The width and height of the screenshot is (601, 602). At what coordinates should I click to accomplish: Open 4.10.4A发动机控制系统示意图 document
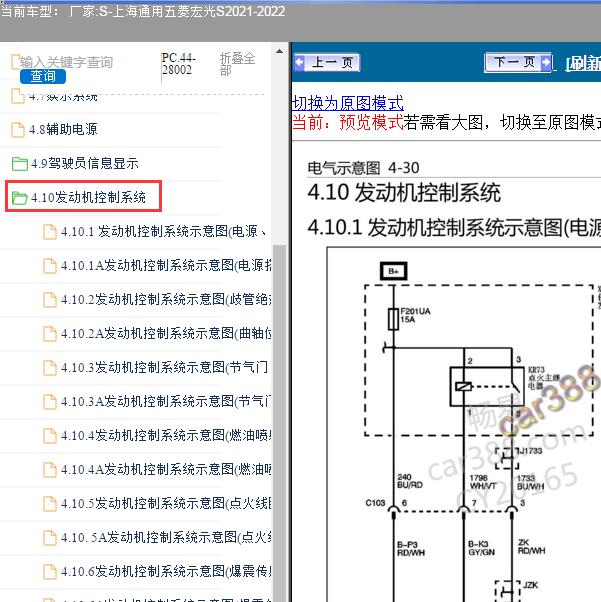(x=166, y=469)
